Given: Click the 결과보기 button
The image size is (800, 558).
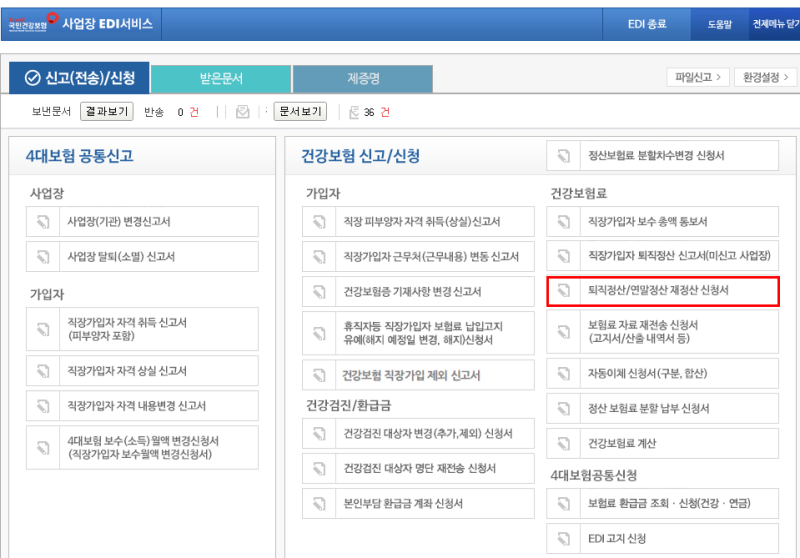Looking at the screenshot, I should pos(107,111).
